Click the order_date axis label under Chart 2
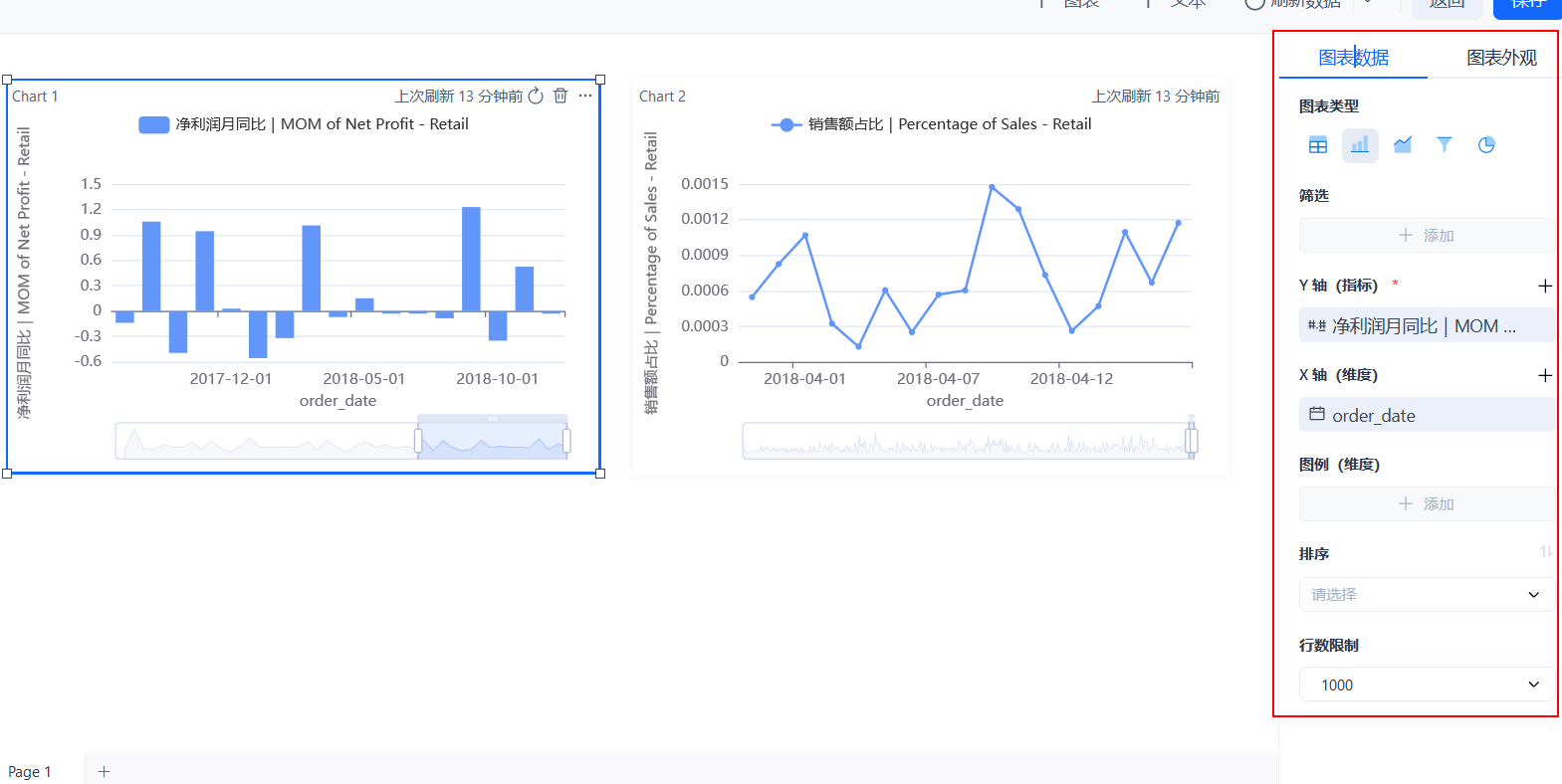1562x784 pixels. (965, 401)
